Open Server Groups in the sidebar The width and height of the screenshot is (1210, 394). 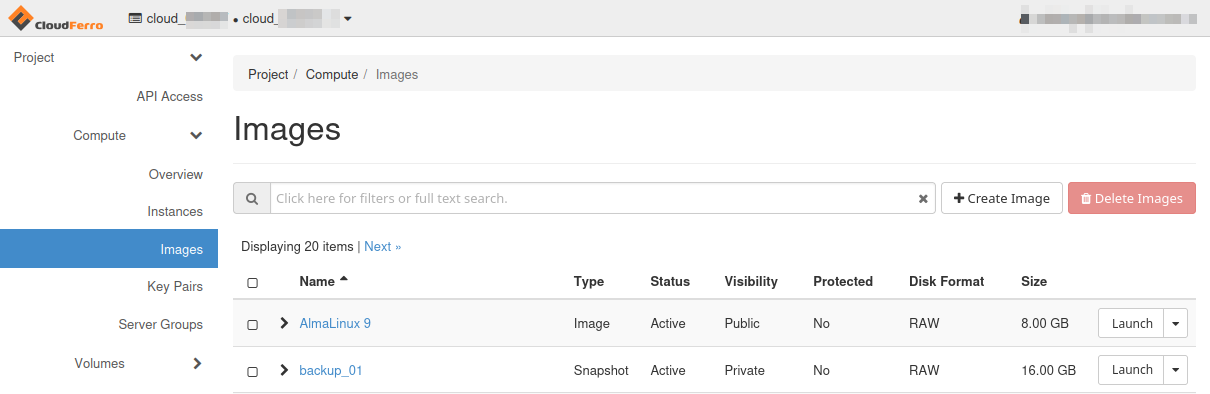point(160,324)
